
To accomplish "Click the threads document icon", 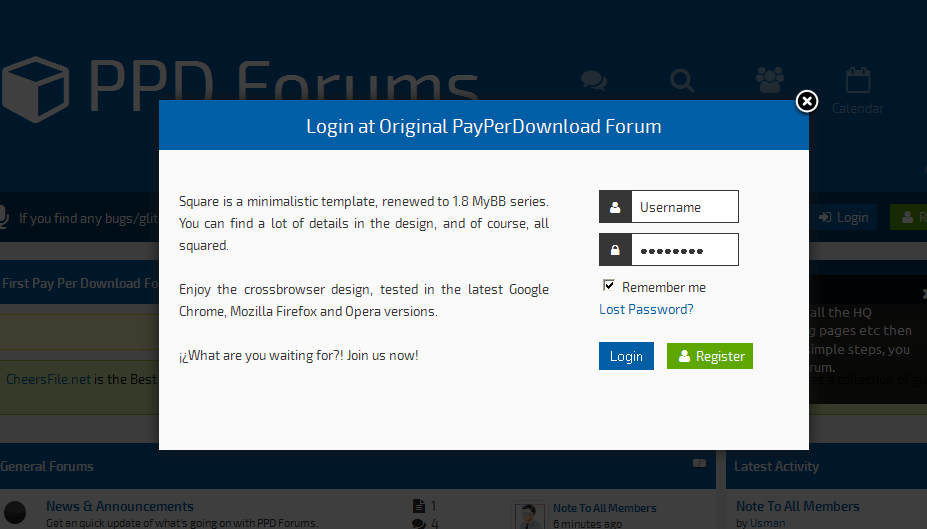I will coord(419,506).
